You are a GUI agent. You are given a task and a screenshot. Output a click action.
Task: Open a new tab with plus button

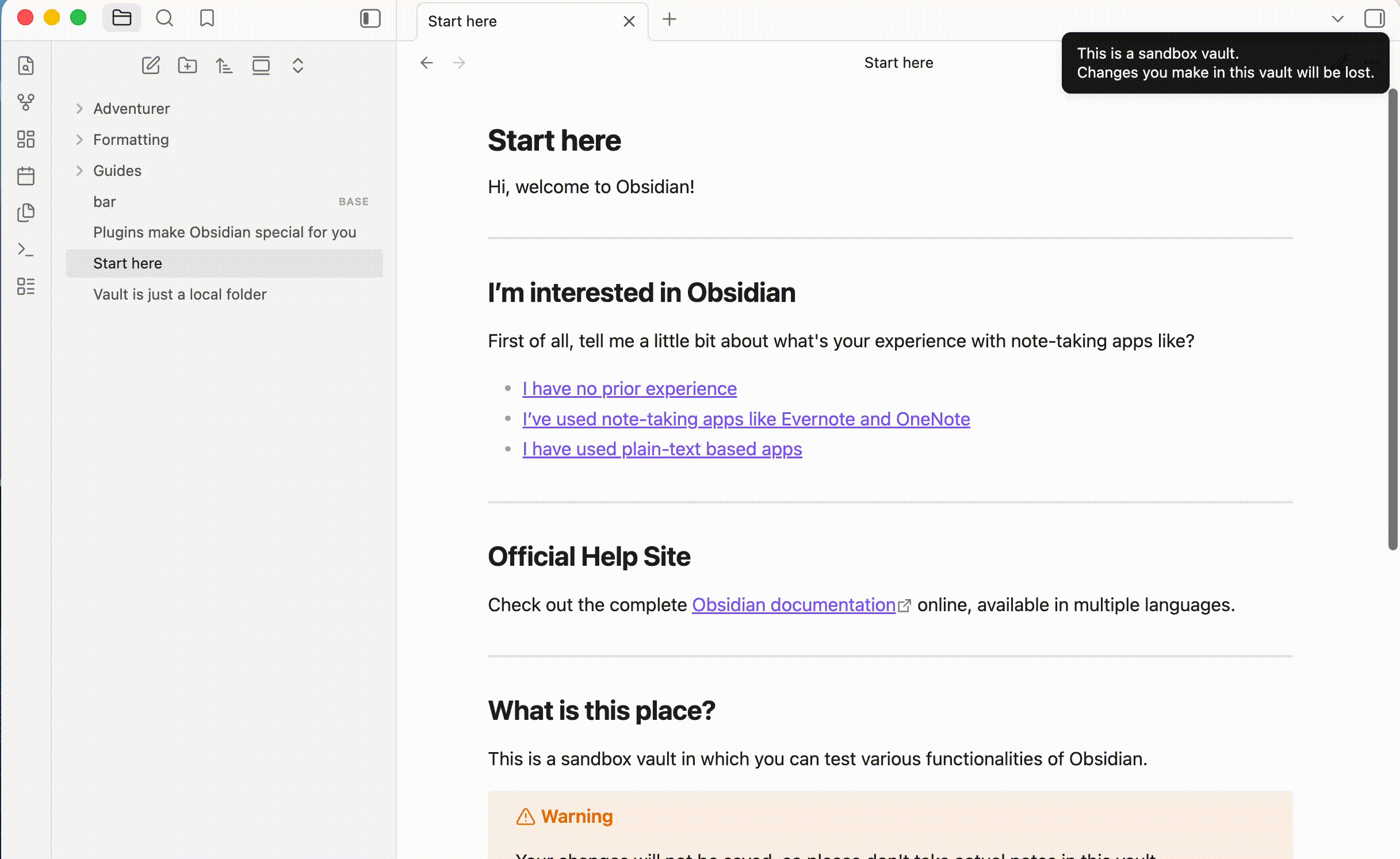coord(670,20)
